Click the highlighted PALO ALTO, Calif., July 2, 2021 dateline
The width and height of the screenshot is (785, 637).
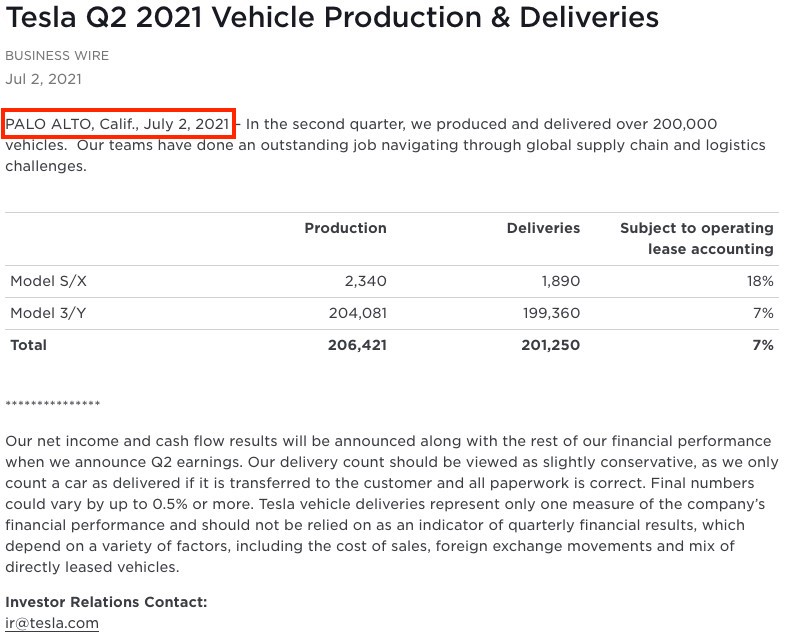click(118, 124)
